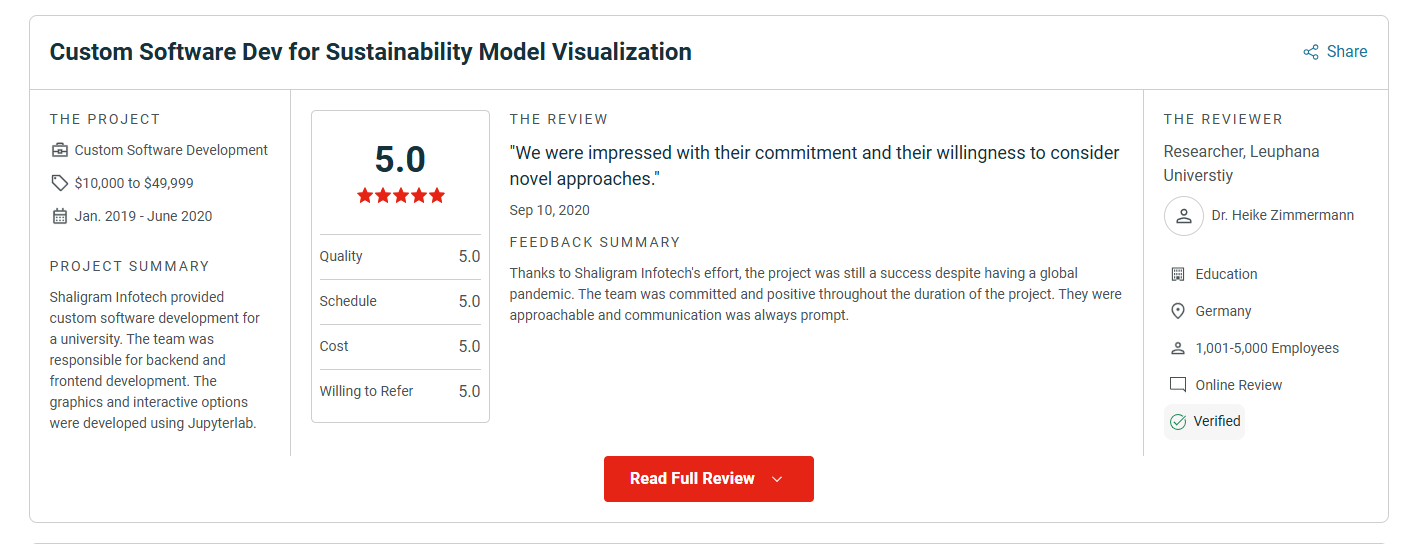This screenshot has width=1403, height=544.
Task: Click the chat bubble icon for Online Review
Action: point(1178,385)
